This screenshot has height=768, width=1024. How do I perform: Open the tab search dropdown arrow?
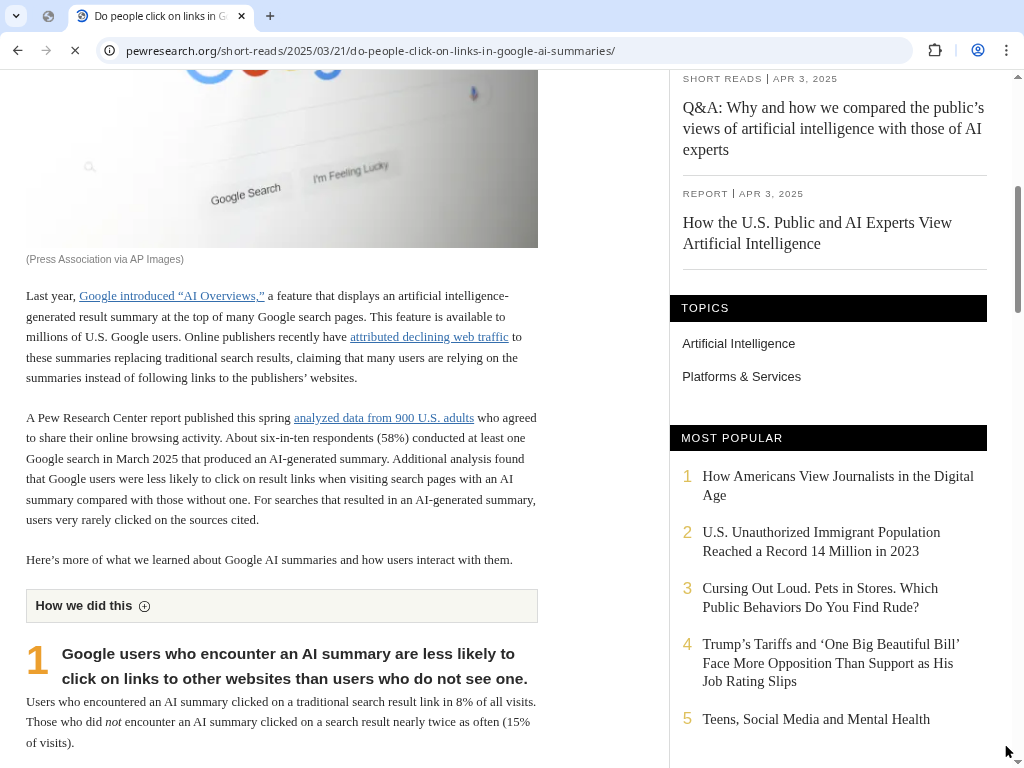tap(16, 16)
